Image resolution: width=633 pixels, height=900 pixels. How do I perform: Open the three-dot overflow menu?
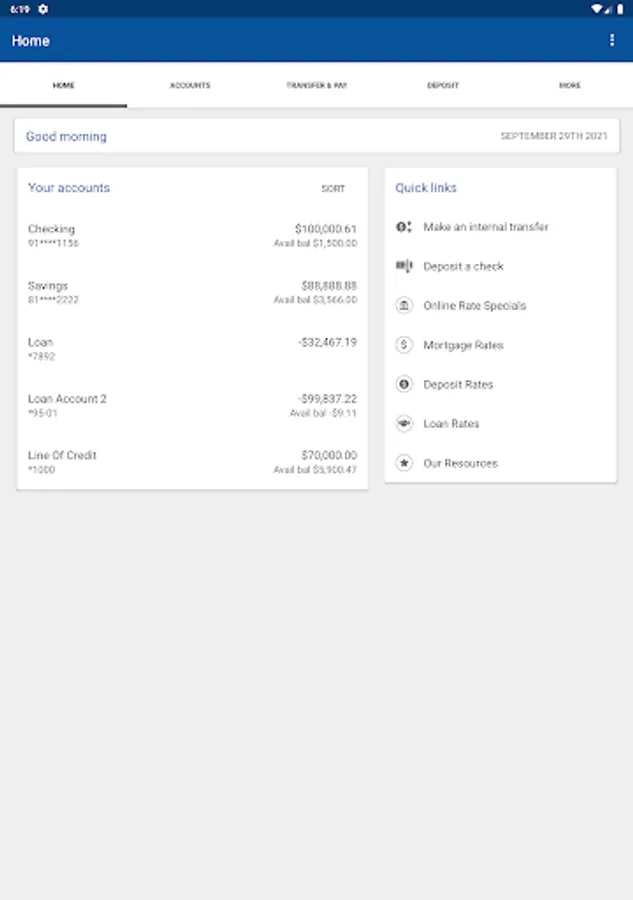tap(612, 40)
